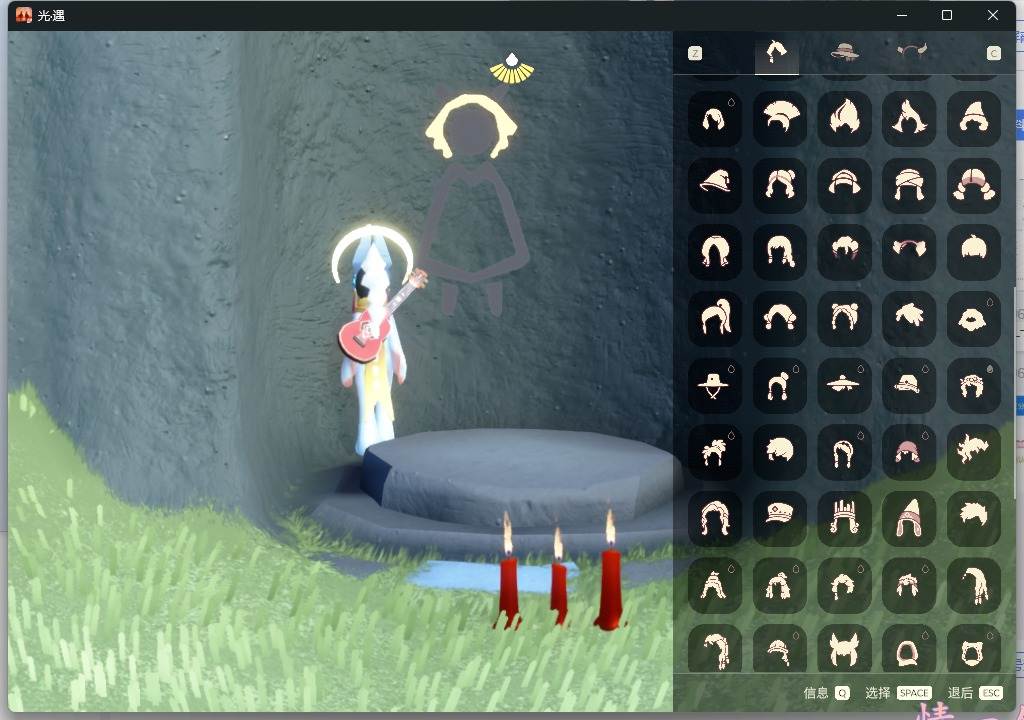
Task: Choose the floppy witch hat hairstyle
Action: (715, 185)
